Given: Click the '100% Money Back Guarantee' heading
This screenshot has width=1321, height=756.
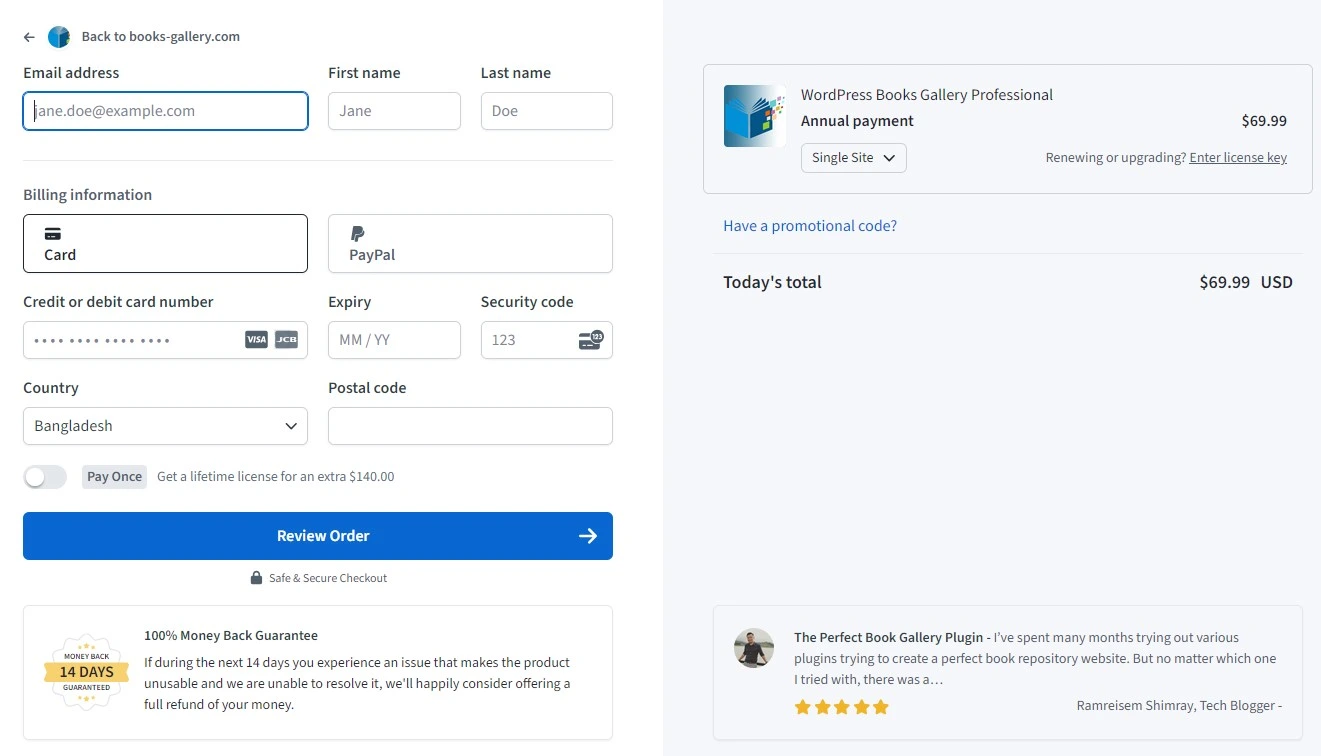Looking at the screenshot, I should pos(231,635).
